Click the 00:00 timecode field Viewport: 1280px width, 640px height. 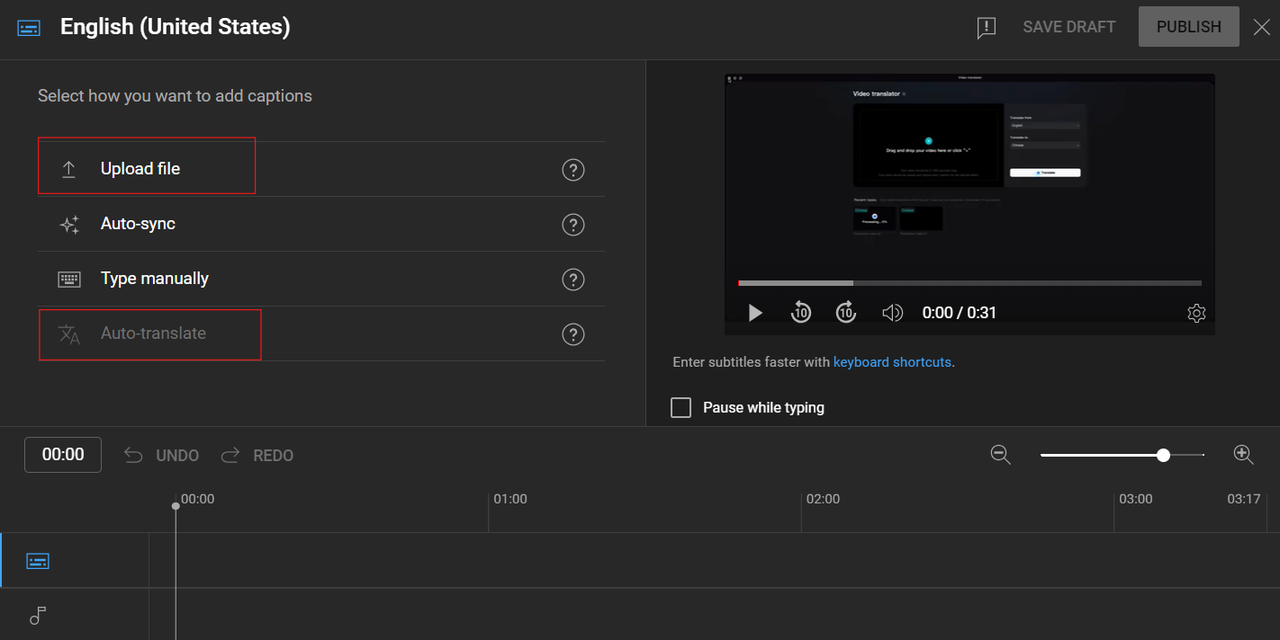pos(63,454)
